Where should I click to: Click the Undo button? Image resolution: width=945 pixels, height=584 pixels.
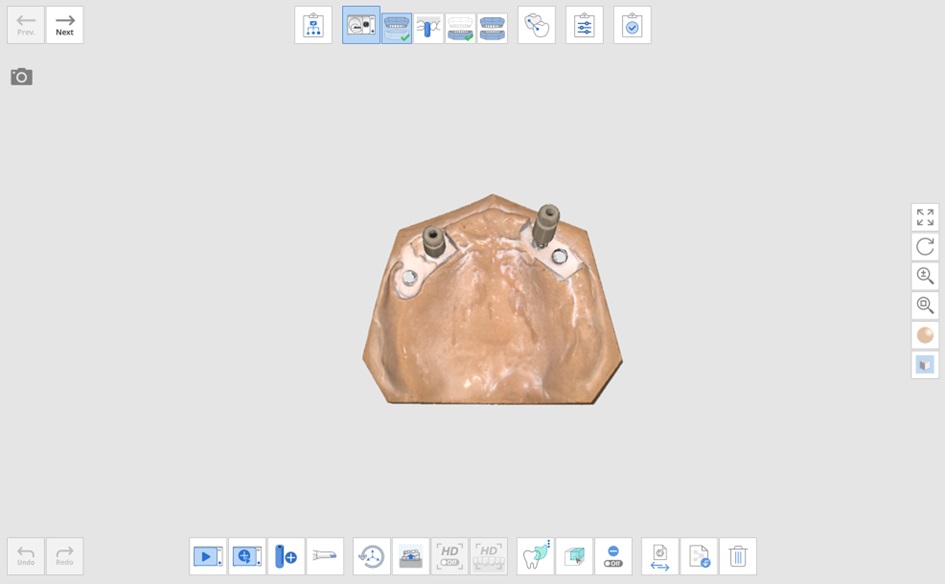[x=26, y=556]
